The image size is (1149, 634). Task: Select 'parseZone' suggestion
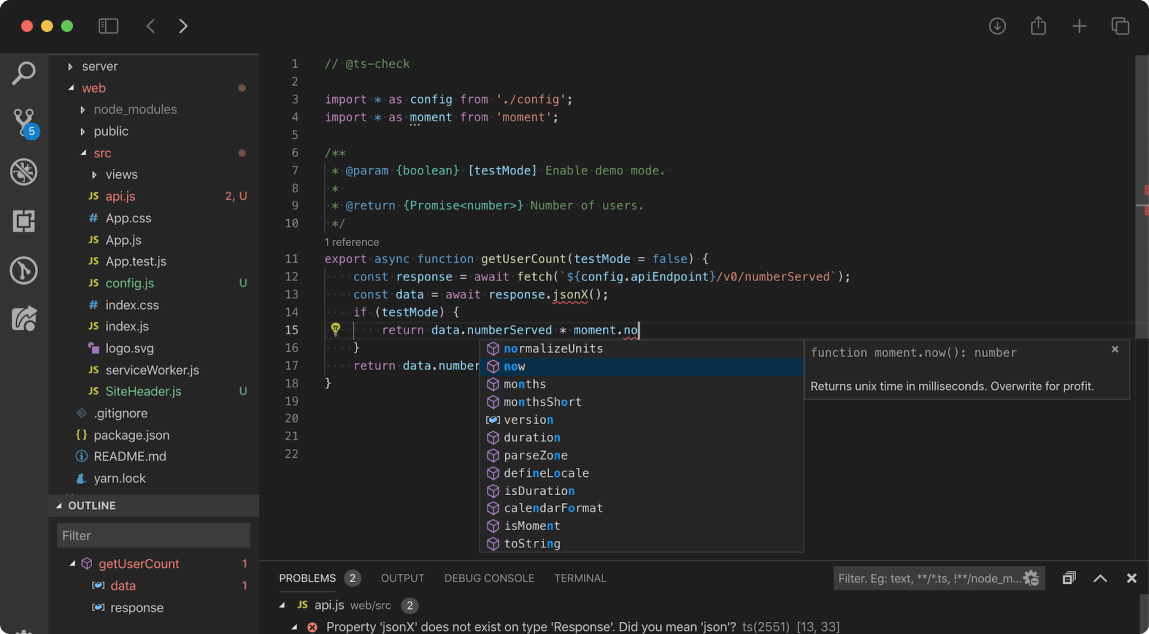point(641,455)
